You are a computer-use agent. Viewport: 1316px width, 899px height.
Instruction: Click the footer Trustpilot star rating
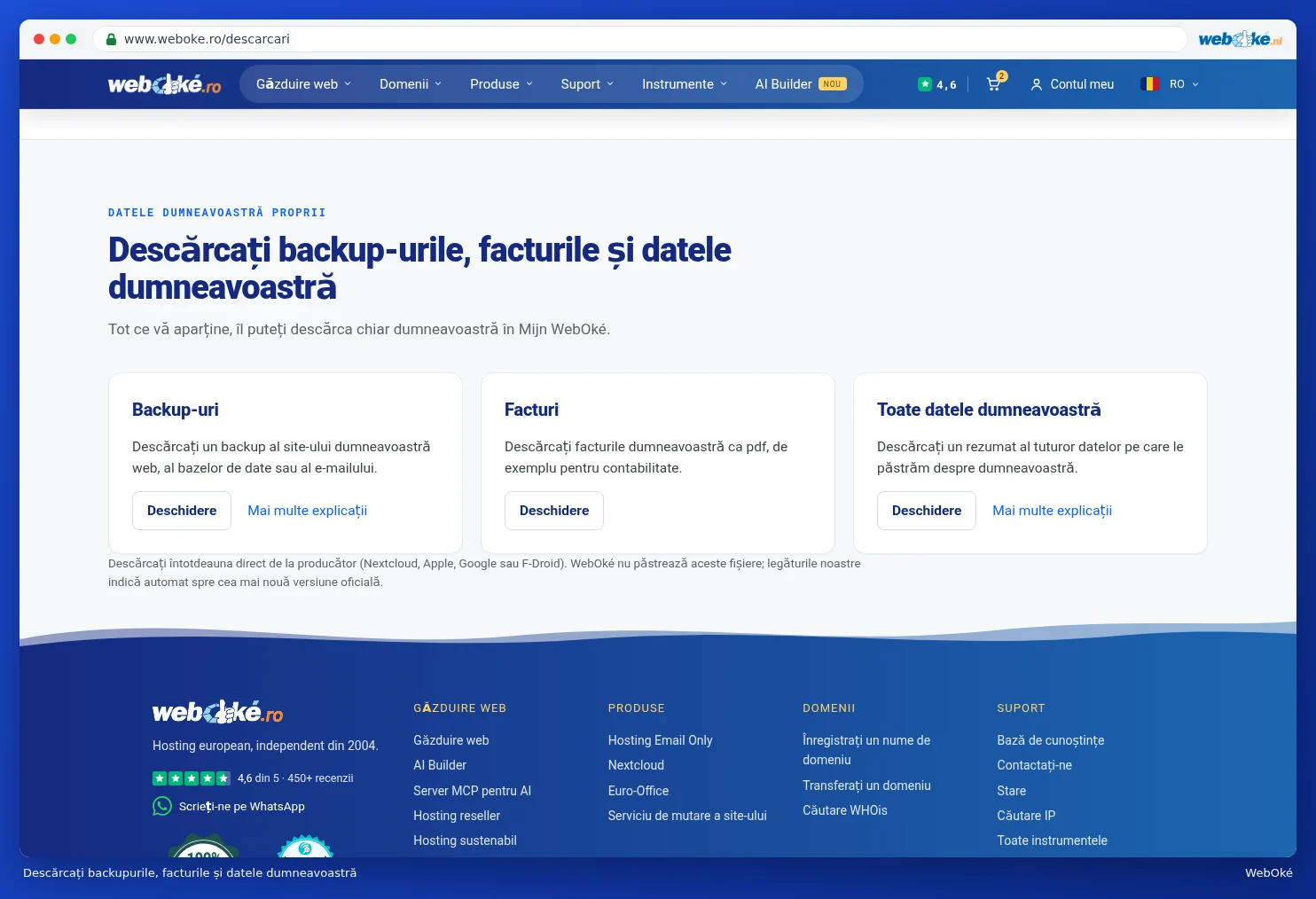pyautogui.click(x=192, y=778)
